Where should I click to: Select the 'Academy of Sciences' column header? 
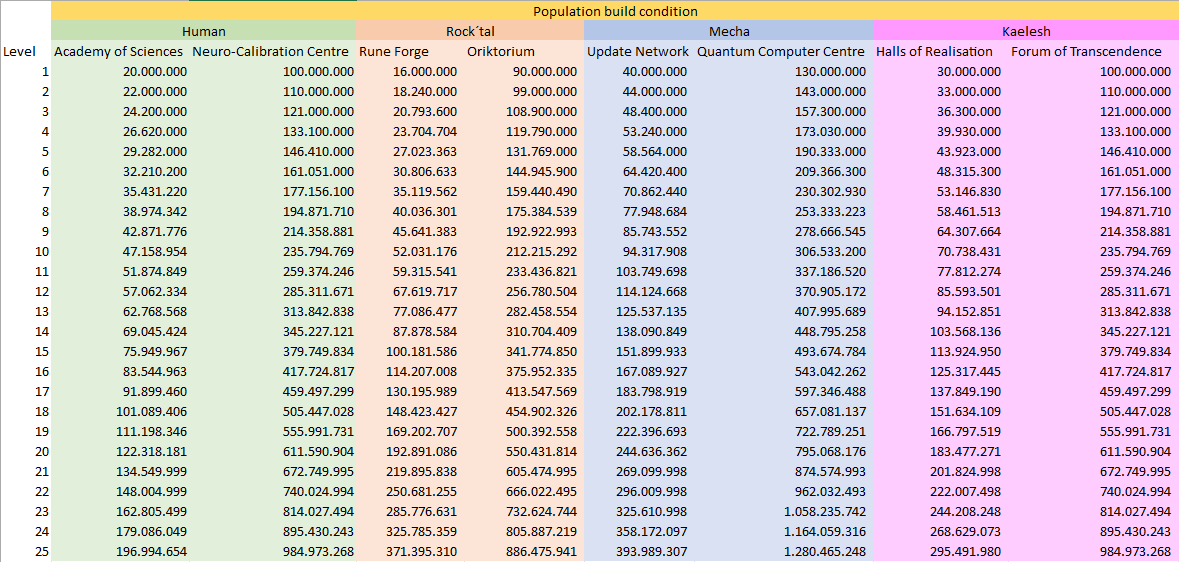pyautogui.click(x=119, y=51)
